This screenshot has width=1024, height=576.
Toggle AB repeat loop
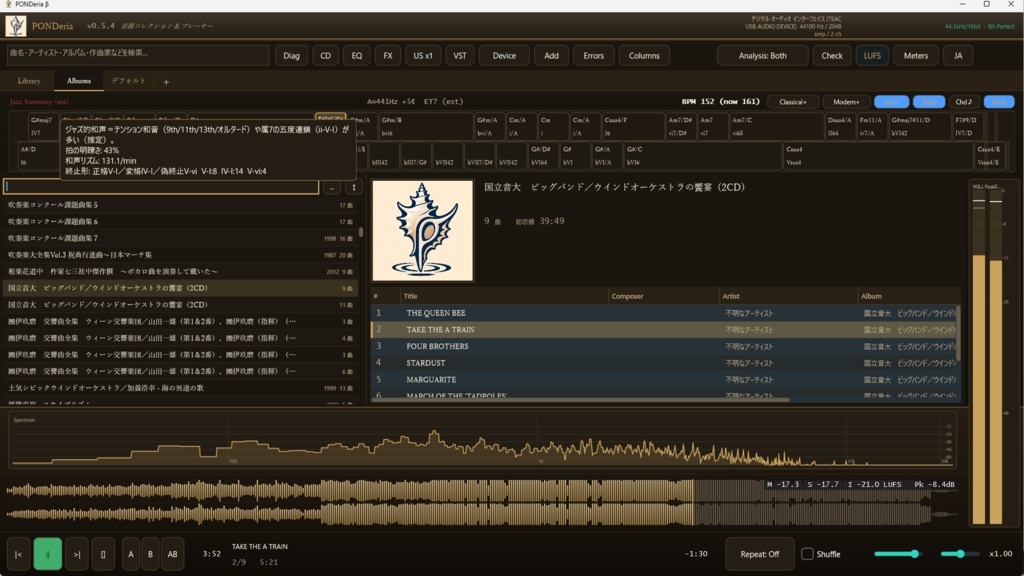click(x=172, y=554)
